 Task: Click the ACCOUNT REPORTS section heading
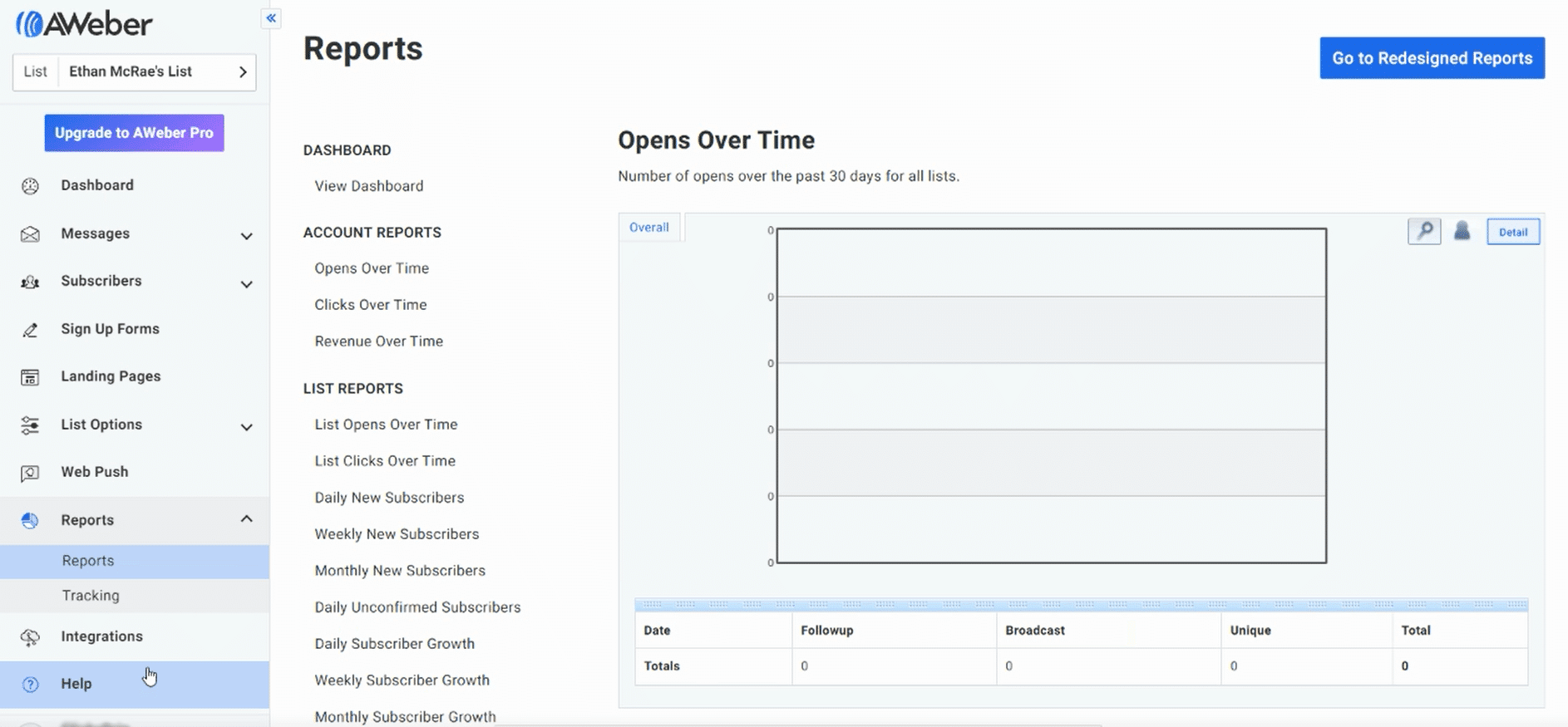point(372,233)
